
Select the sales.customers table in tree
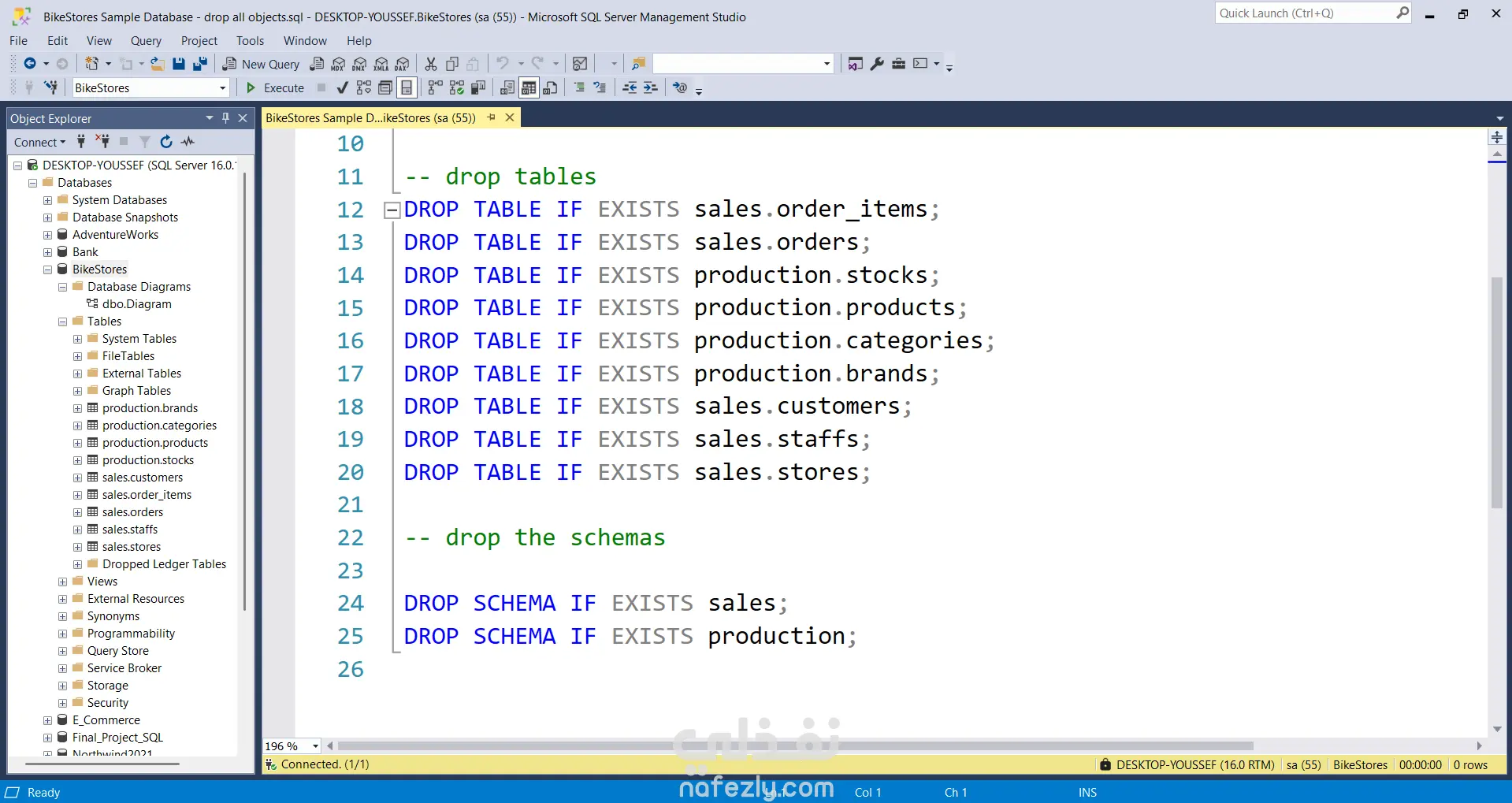(x=143, y=478)
